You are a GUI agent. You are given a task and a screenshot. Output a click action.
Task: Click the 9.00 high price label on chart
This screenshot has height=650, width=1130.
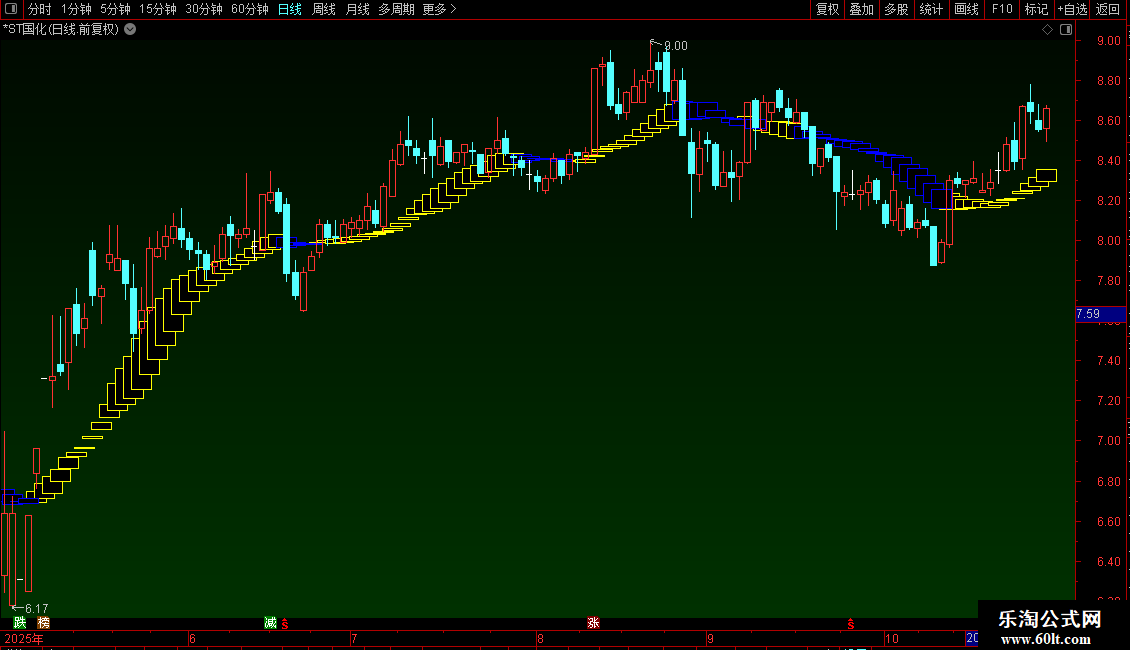675,45
